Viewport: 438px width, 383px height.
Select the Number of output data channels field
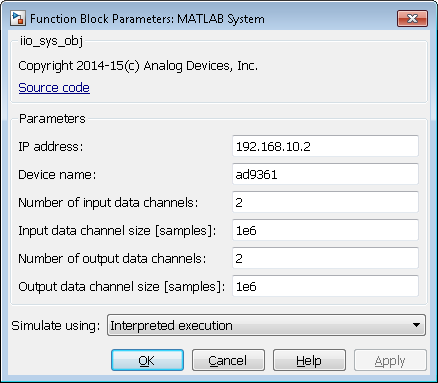(x=325, y=258)
